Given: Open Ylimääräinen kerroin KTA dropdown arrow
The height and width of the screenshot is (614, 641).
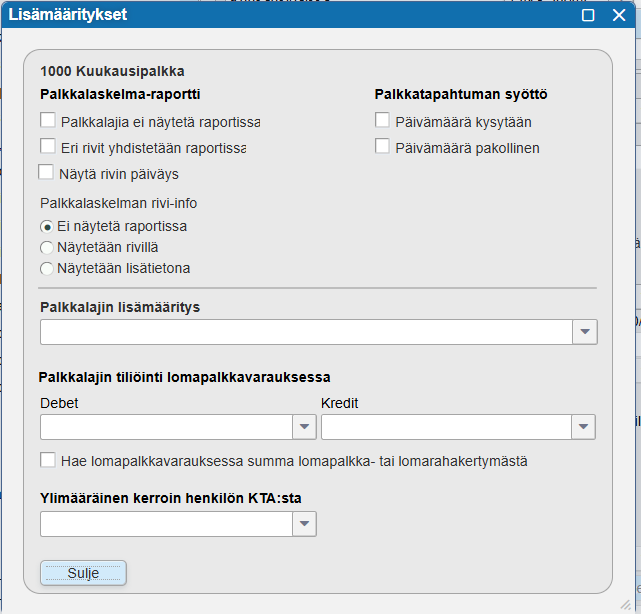Looking at the screenshot, I should pyautogui.click(x=304, y=524).
